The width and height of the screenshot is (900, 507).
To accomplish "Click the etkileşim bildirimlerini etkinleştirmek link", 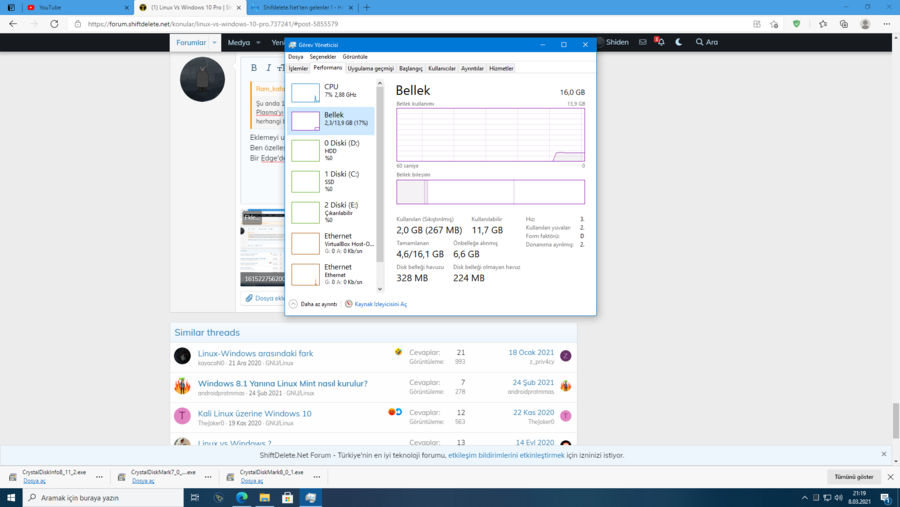I will click(506, 455).
